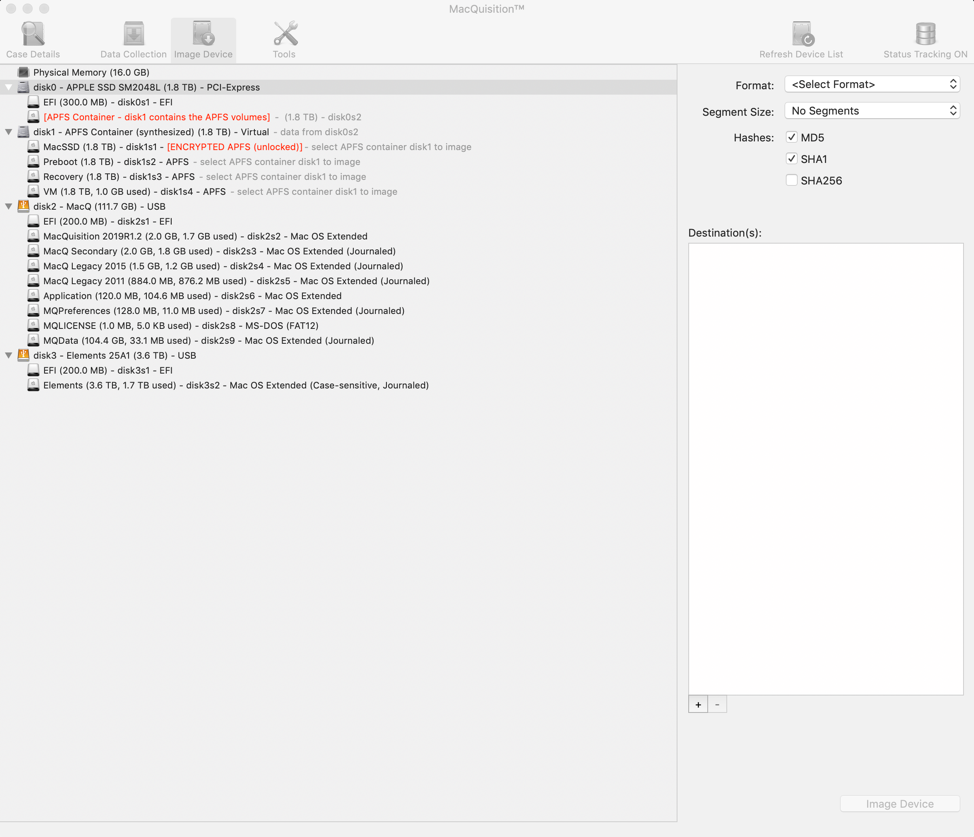
Task: Select the Preboot disk1s2 row
Action: coord(339,162)
